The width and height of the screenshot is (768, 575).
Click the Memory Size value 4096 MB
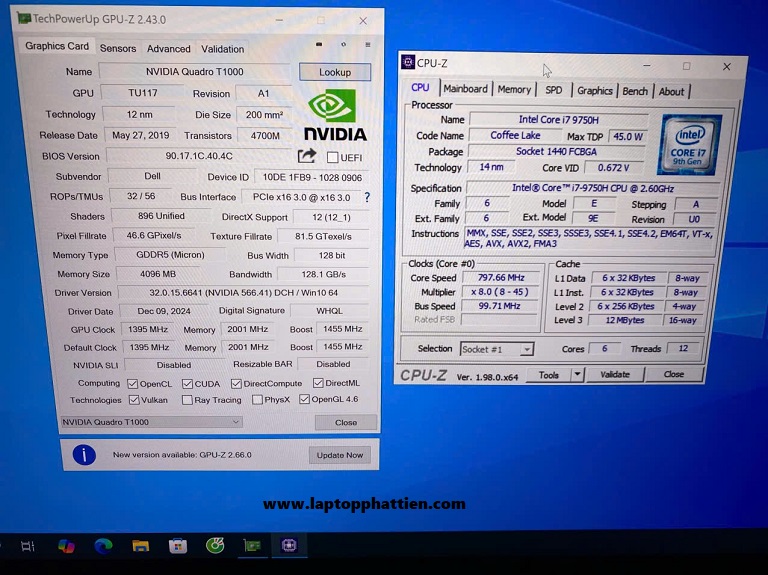158,274
